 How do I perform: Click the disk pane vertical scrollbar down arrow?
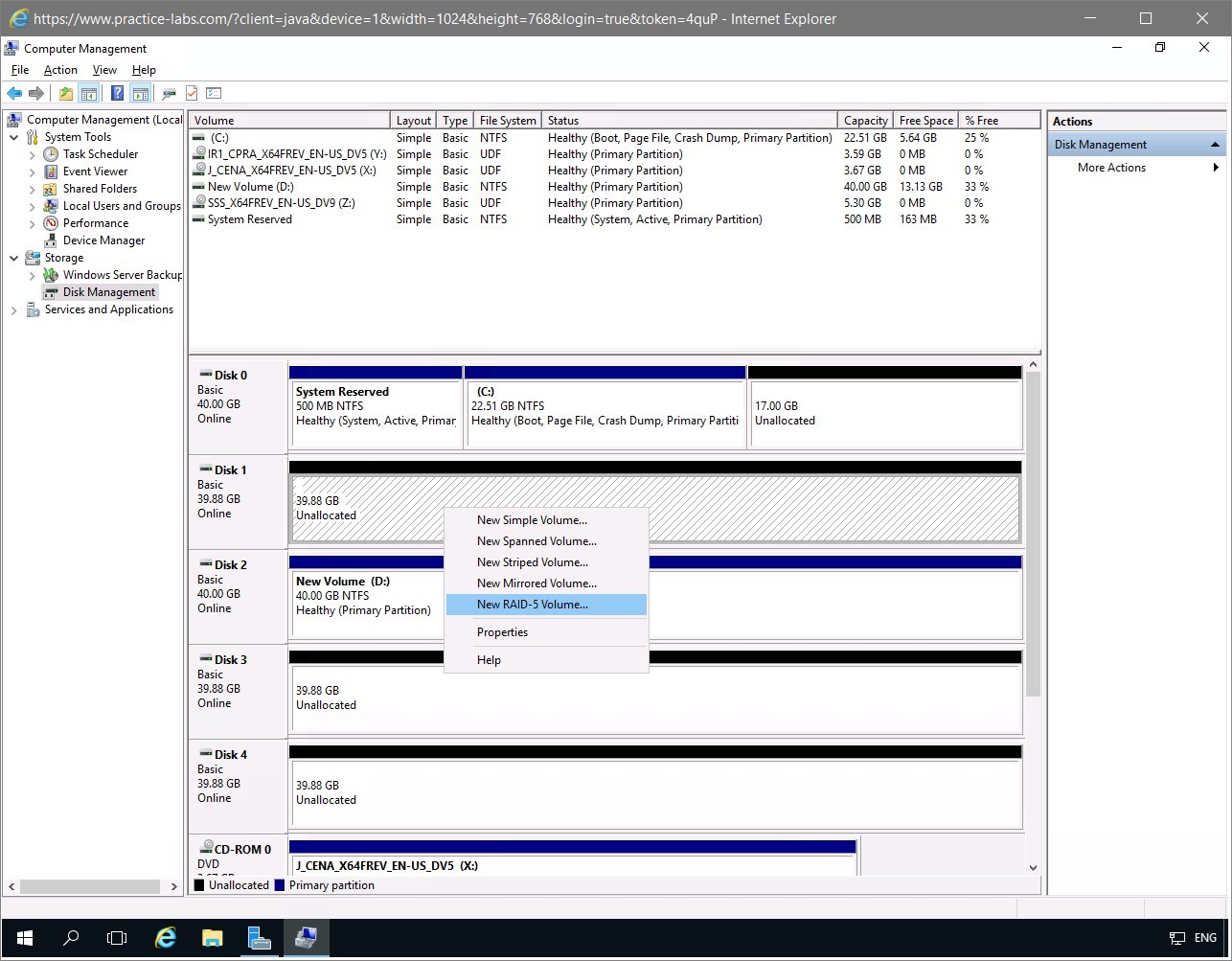coord(1033,867)
